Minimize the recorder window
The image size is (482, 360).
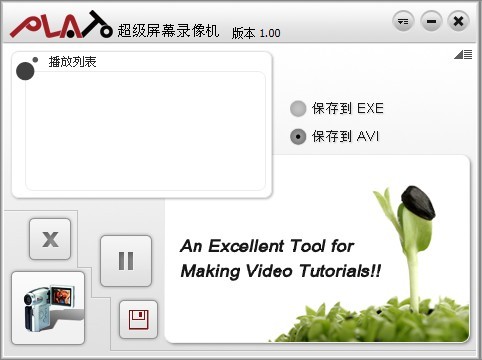(x=431, y=22)
